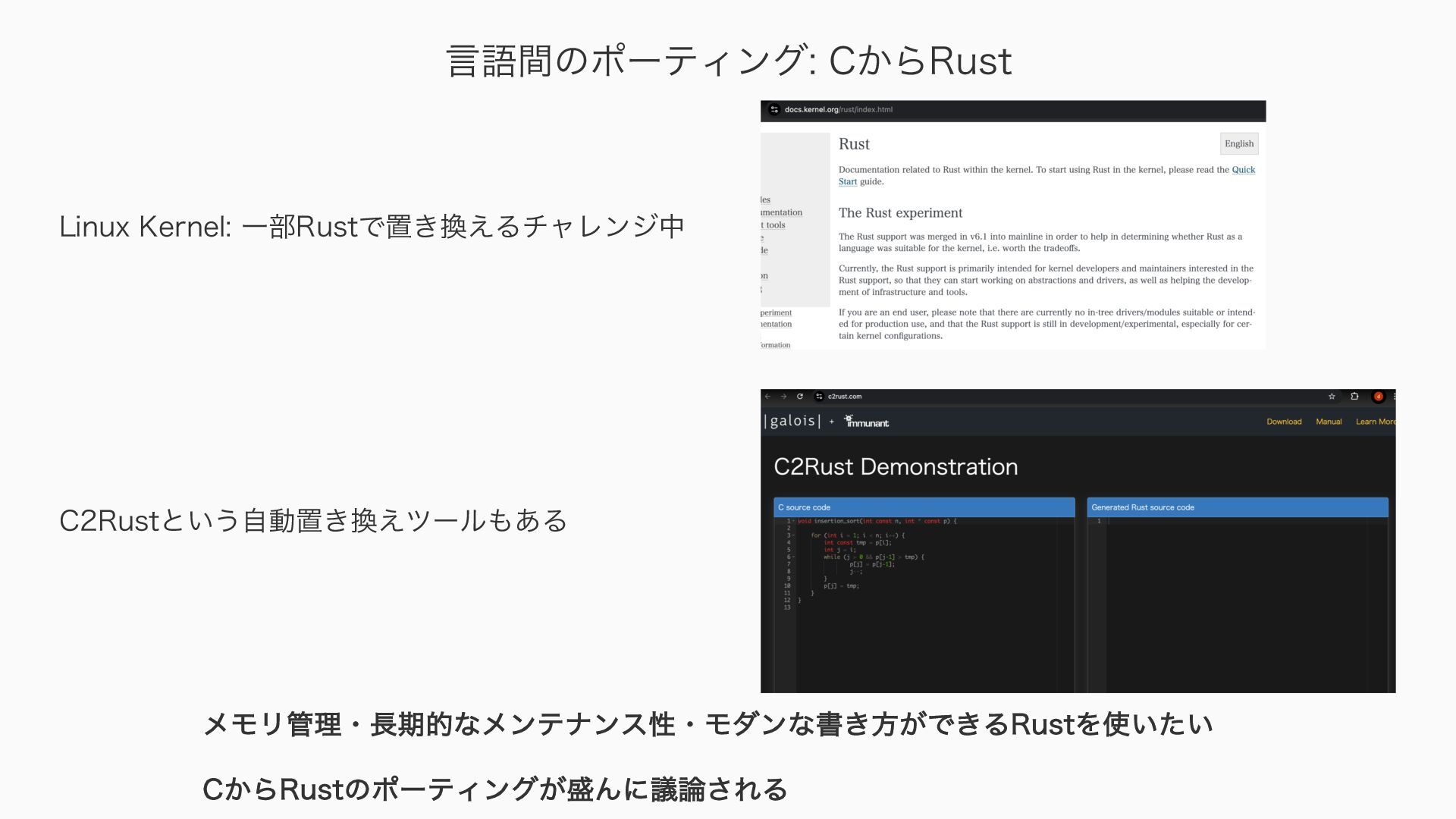Open the Quick Start guide link
Screen dimensions: 1456x819
point(1243,170)
